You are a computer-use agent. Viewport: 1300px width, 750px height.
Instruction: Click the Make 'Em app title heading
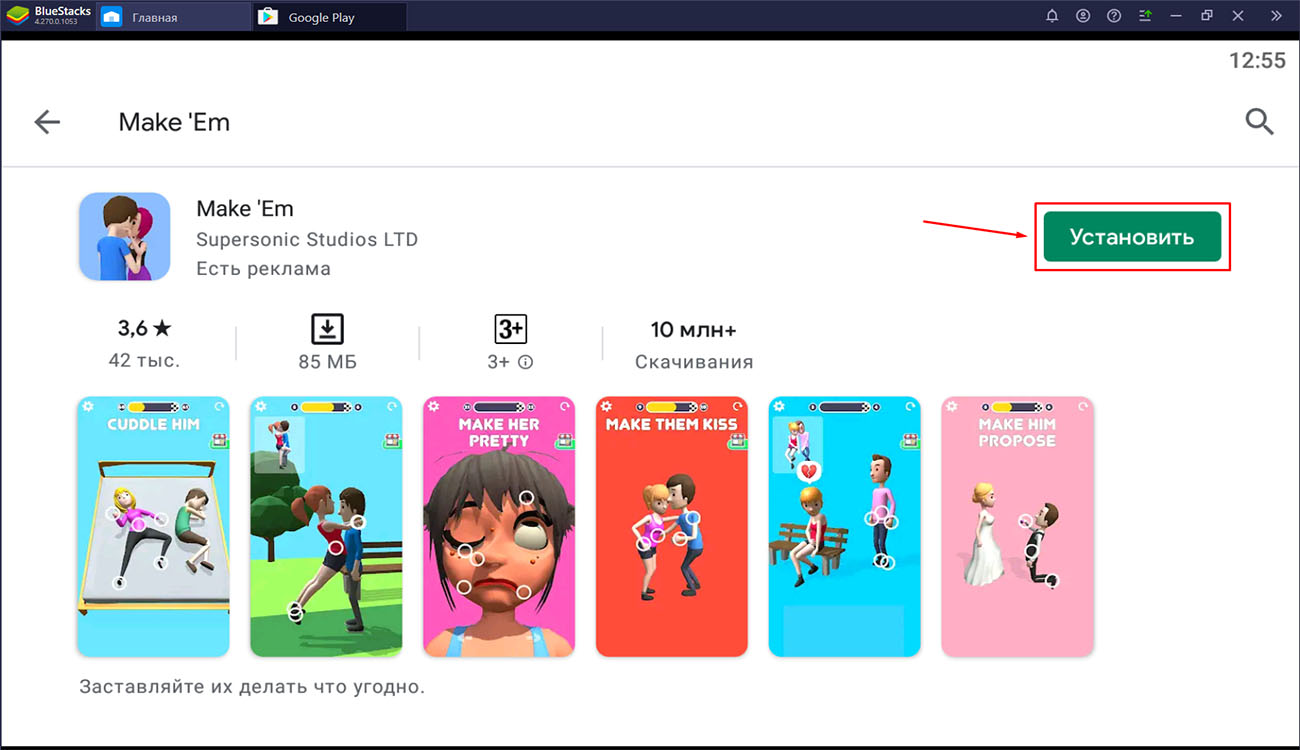click(245, 208)
